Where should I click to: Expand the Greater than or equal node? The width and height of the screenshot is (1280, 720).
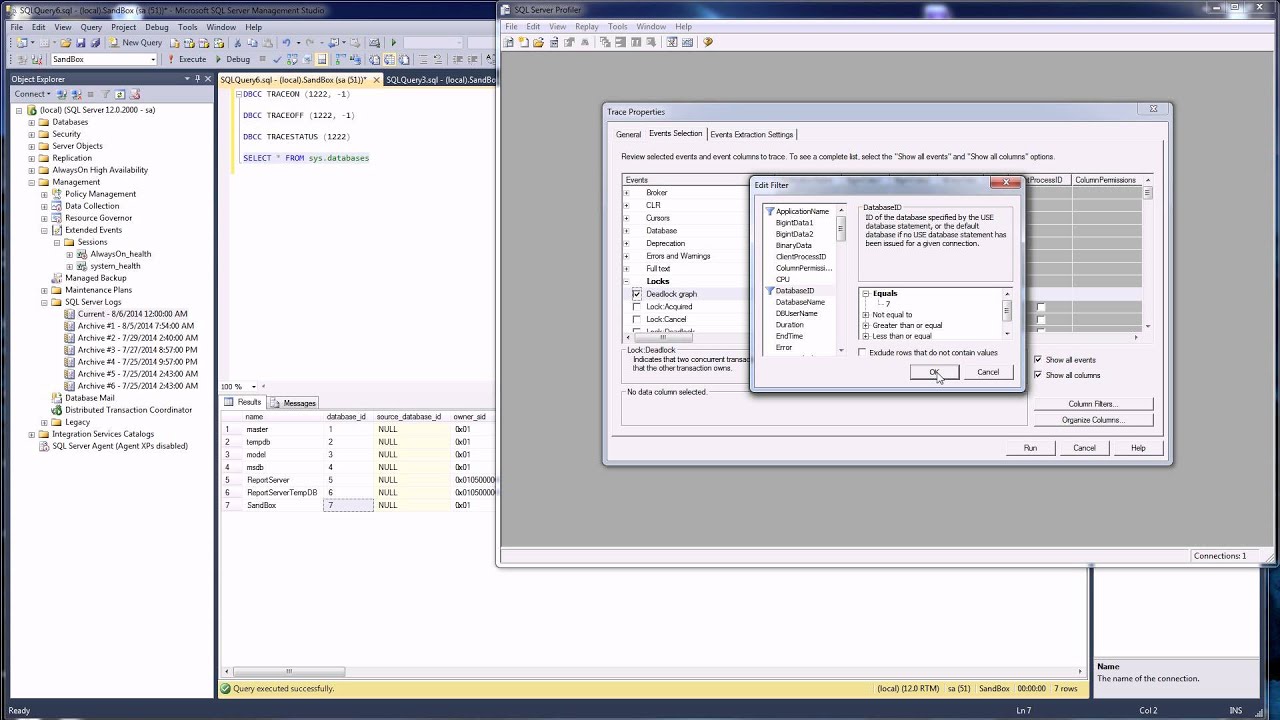tap(865, 326)
